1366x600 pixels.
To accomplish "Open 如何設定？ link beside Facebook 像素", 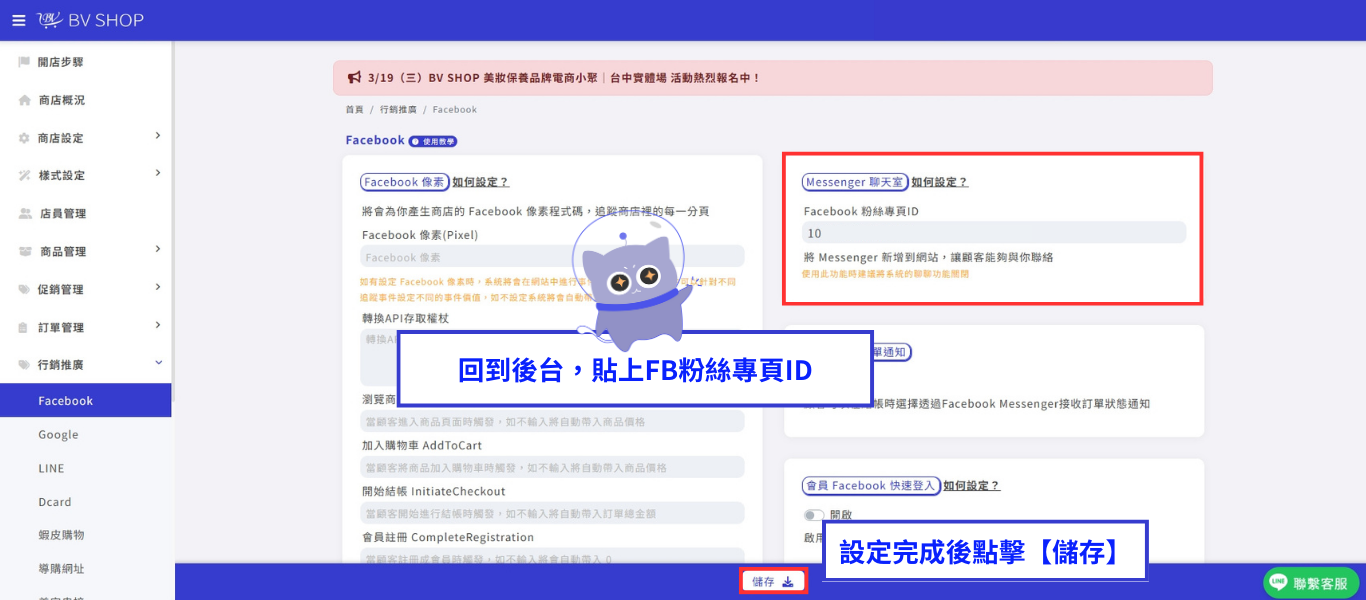I will pyautogui.click(x=480, y=182).
